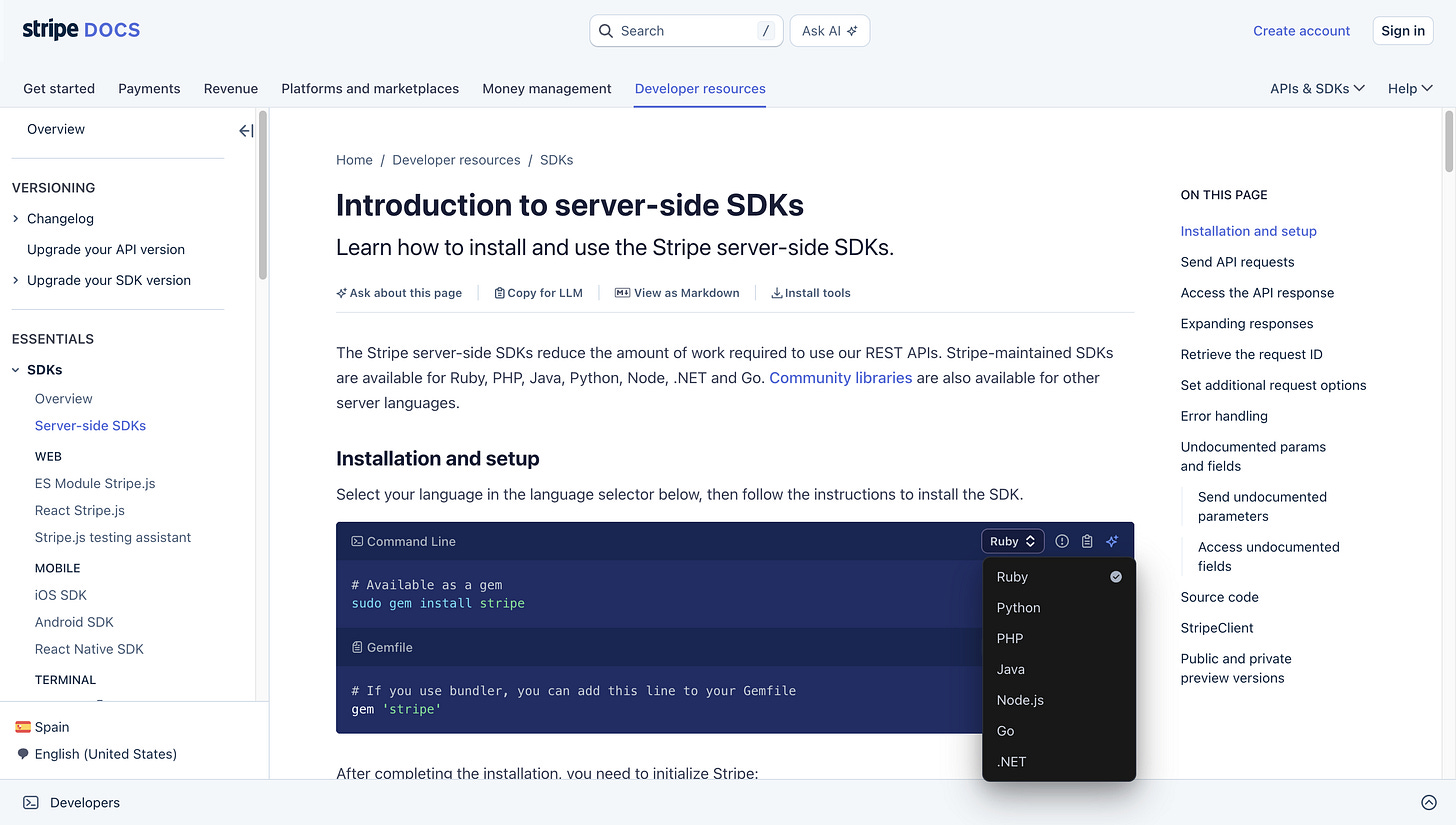Open Stripe.js testing assistant link
1456x825 pixels.
pyautogui.click(x=113, y=537)
